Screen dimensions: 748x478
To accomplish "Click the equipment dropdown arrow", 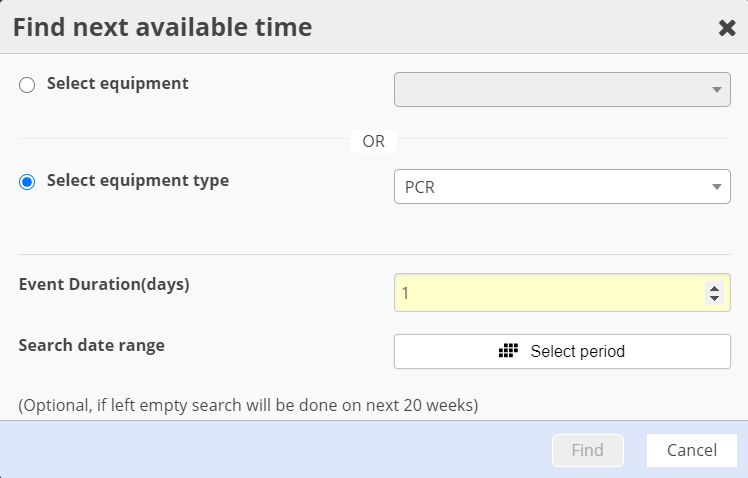I will pos(716,90).
